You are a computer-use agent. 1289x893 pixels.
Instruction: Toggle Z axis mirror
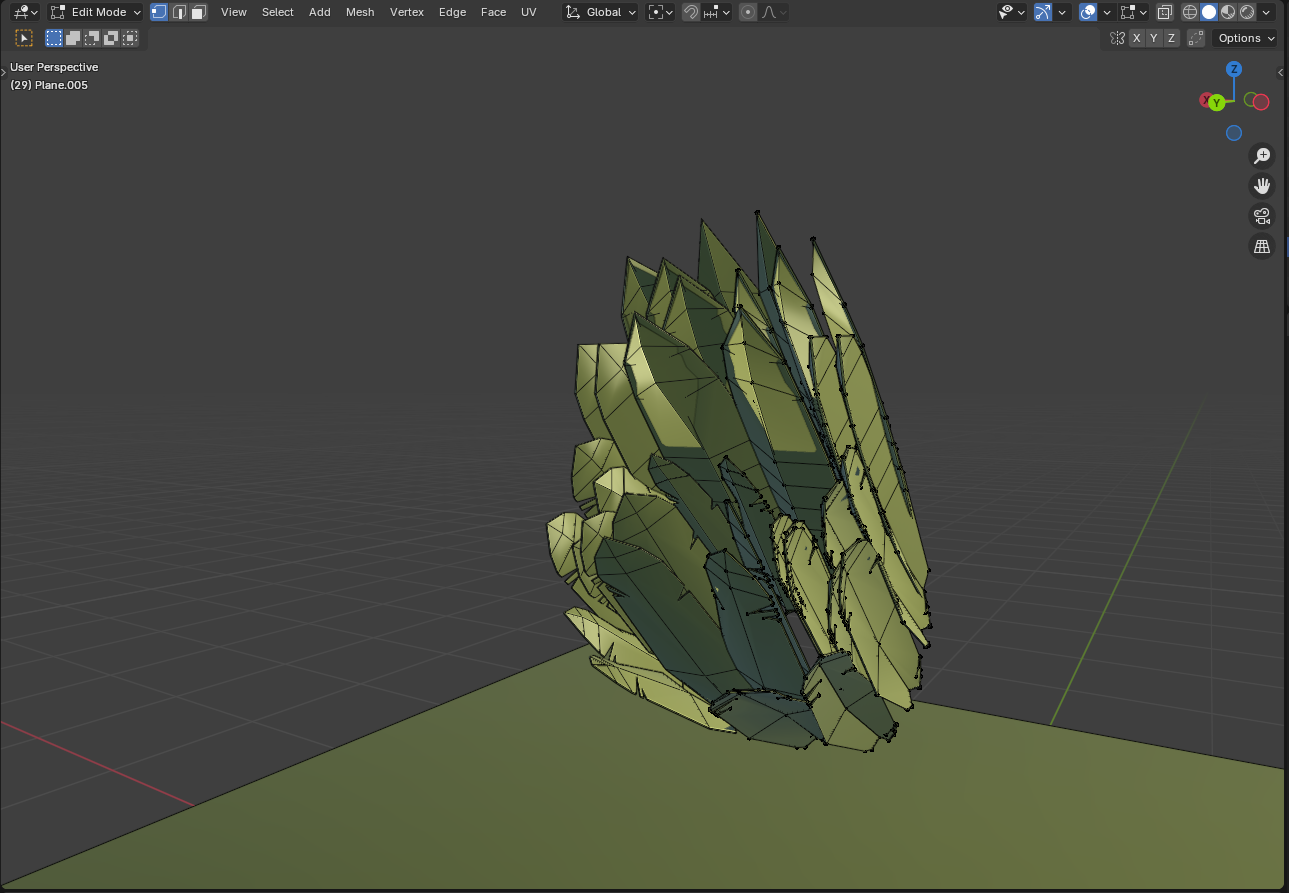pyautogui.click(x=1171, y=38)
